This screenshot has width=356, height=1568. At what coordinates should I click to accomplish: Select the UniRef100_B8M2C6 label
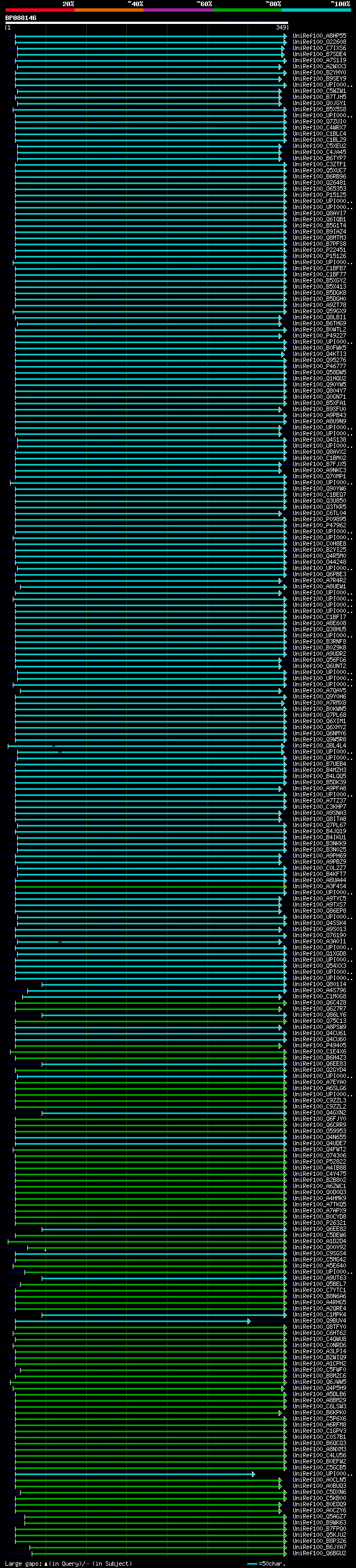coord(319,1376)
